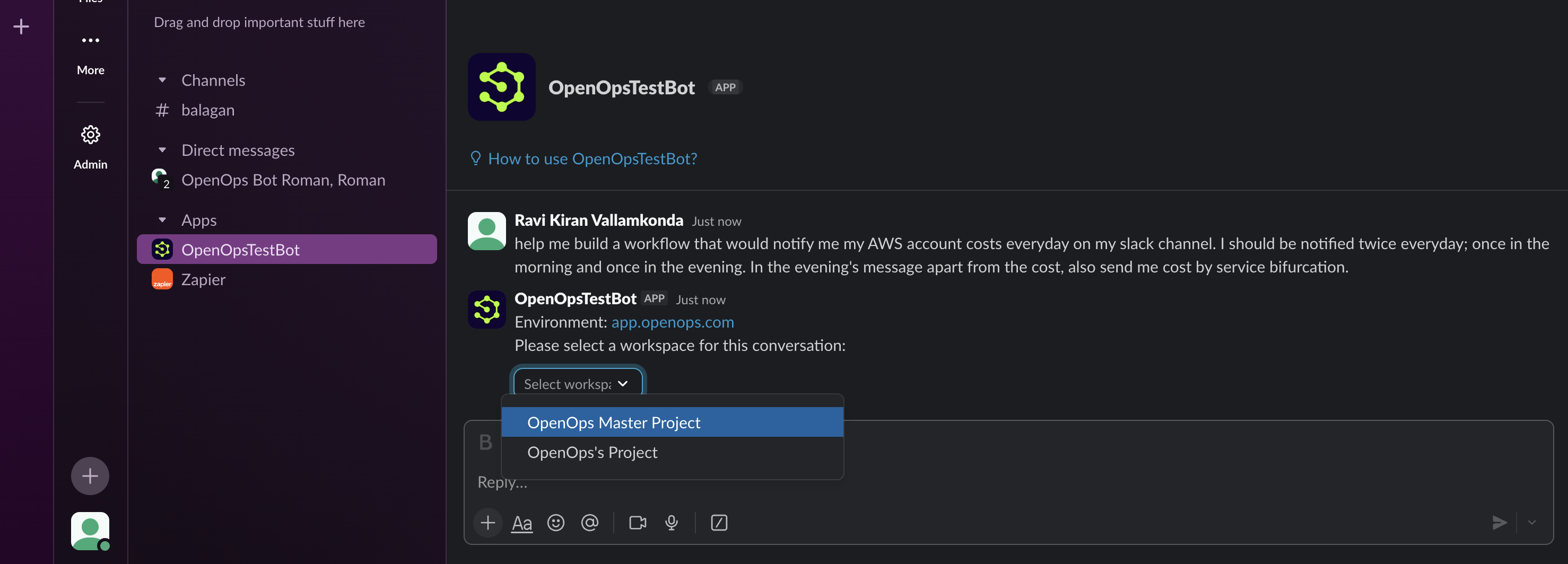The height and width of the screenshot is (564, 1568).
Task: Click the send message icon
Action: click(x=1499, y=523)
